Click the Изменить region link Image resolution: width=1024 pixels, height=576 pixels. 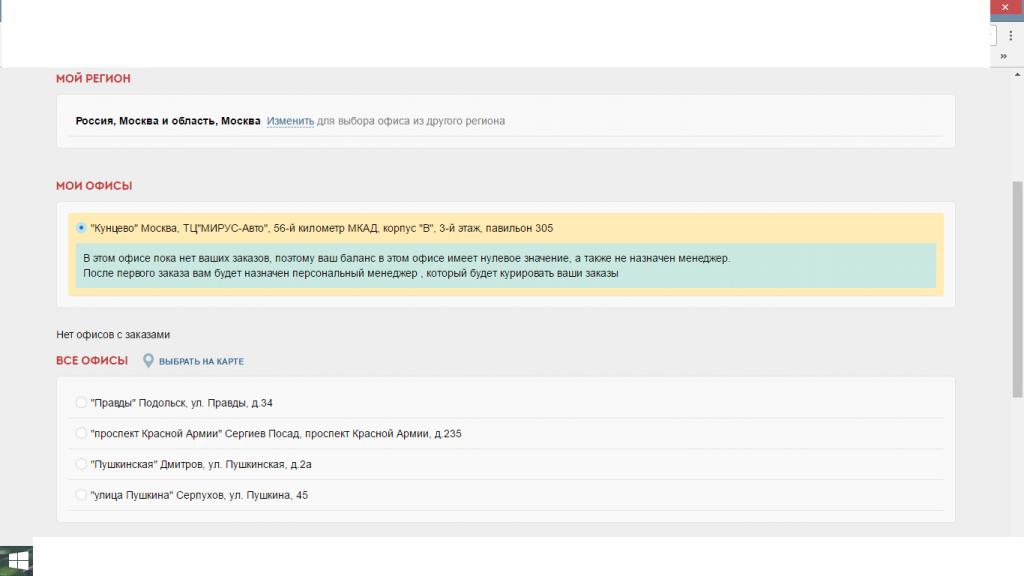click(x=290, y=121)
